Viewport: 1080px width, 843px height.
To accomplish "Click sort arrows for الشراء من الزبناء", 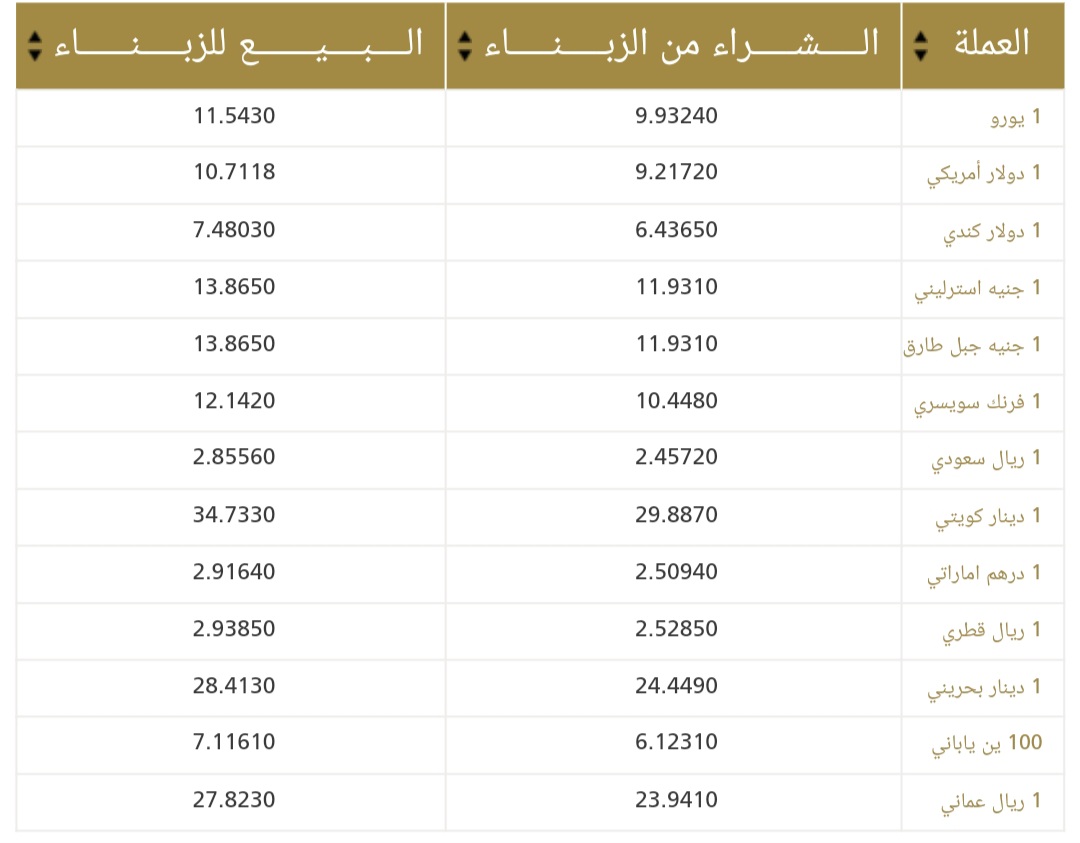I will tap(465, 46).
